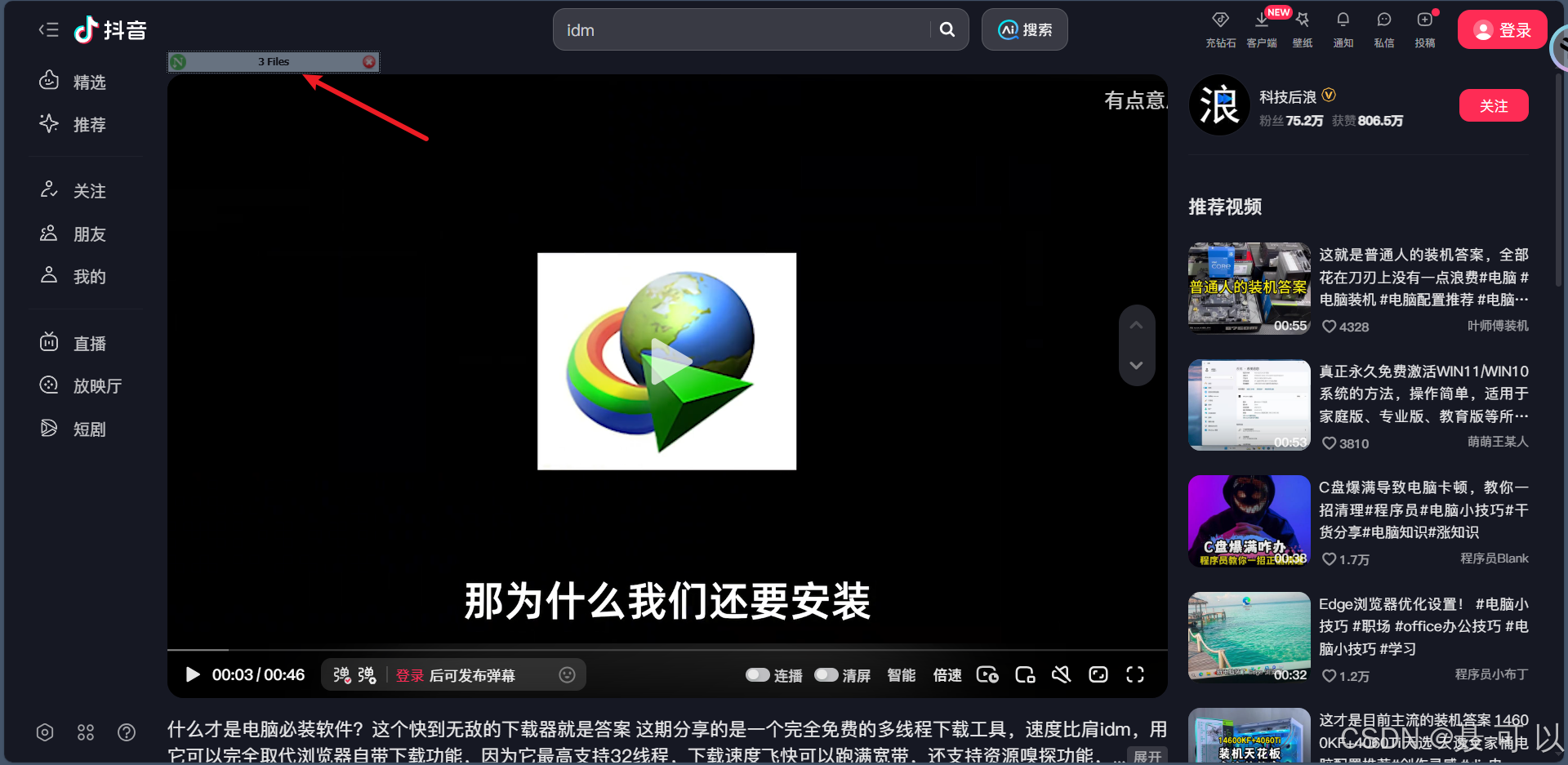Open the 普通人的装机答案 video thumbnail
This screenshot has height=765, width=1568.
tap(1249, 288)
